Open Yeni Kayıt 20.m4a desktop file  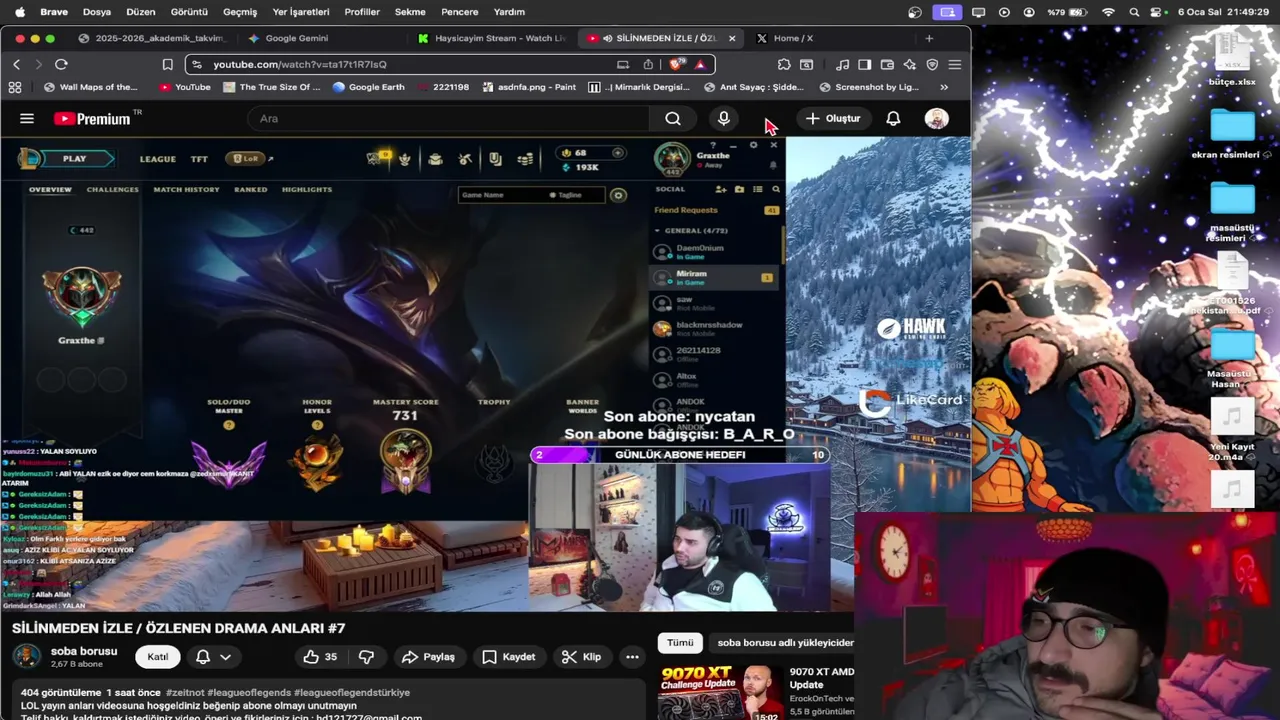coord(1232,428)
